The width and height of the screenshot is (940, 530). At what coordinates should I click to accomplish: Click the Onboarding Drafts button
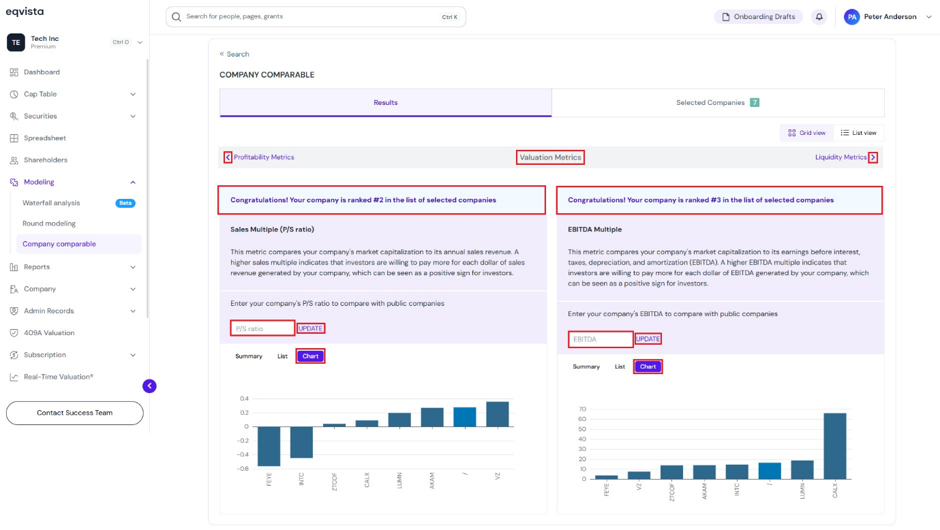(758, 17)
